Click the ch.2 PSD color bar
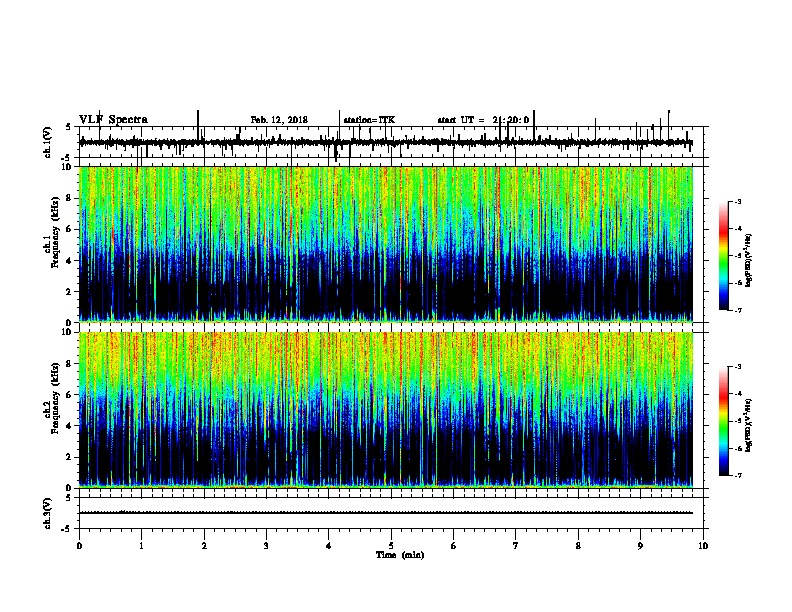The height and width of the screenshot is (612, 792). tap(724, 421)
